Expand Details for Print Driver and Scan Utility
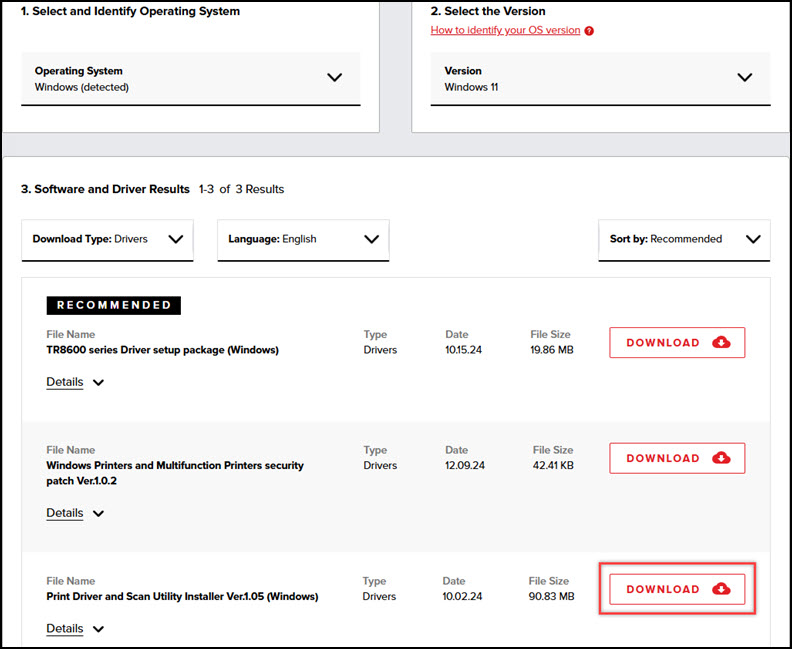792x649 pixels. tap(65, 629)
